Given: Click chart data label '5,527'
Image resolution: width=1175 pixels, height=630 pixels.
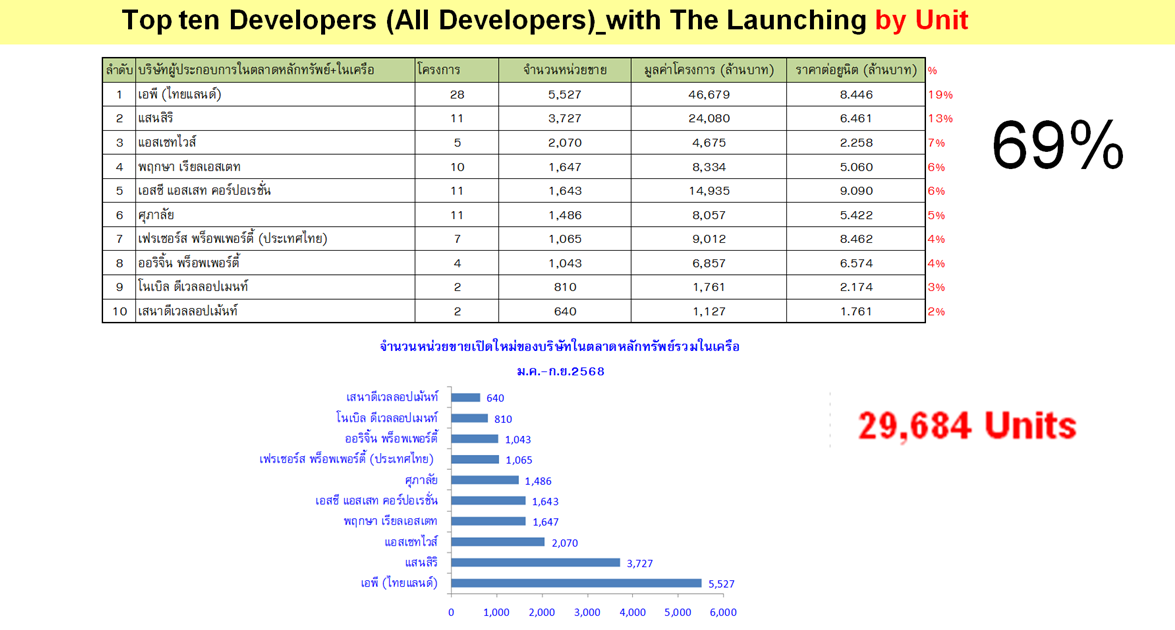Looking at the screenshot, I should (721, 584).
